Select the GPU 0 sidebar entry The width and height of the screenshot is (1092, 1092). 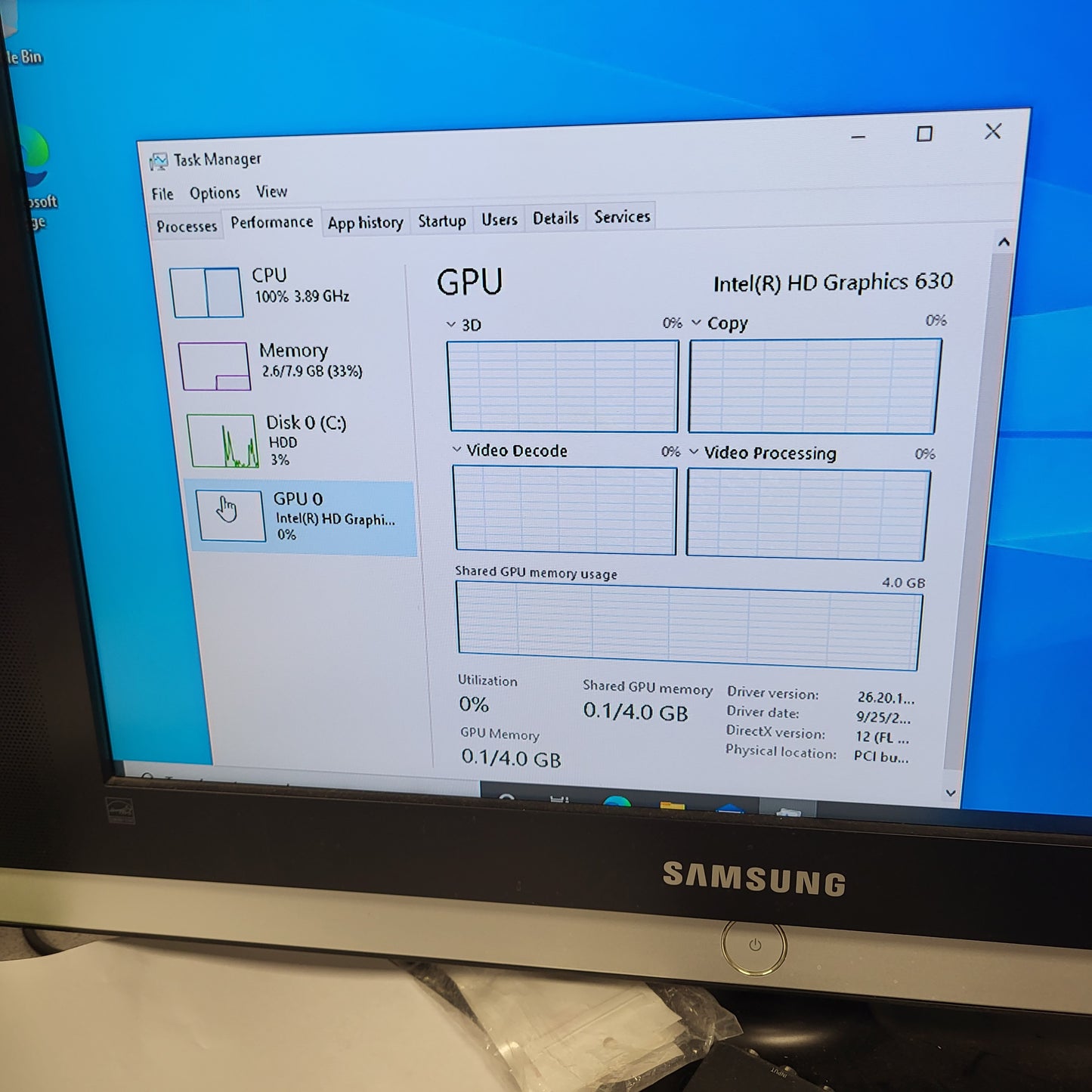[x=302, y=518]
